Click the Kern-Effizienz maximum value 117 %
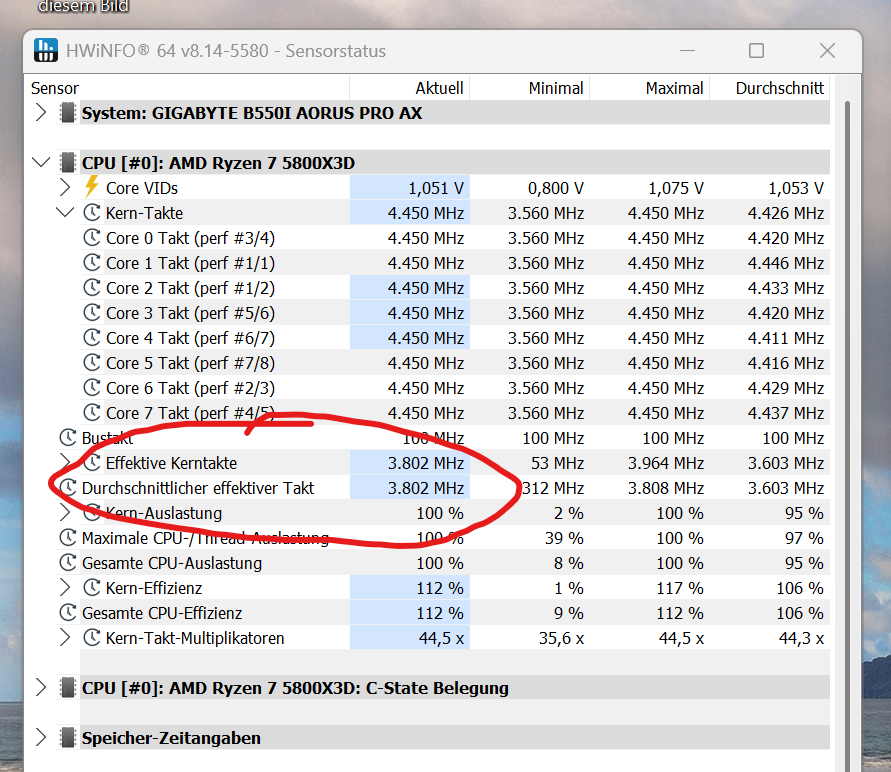Screen dimensions: 891x772 [680, 588]
